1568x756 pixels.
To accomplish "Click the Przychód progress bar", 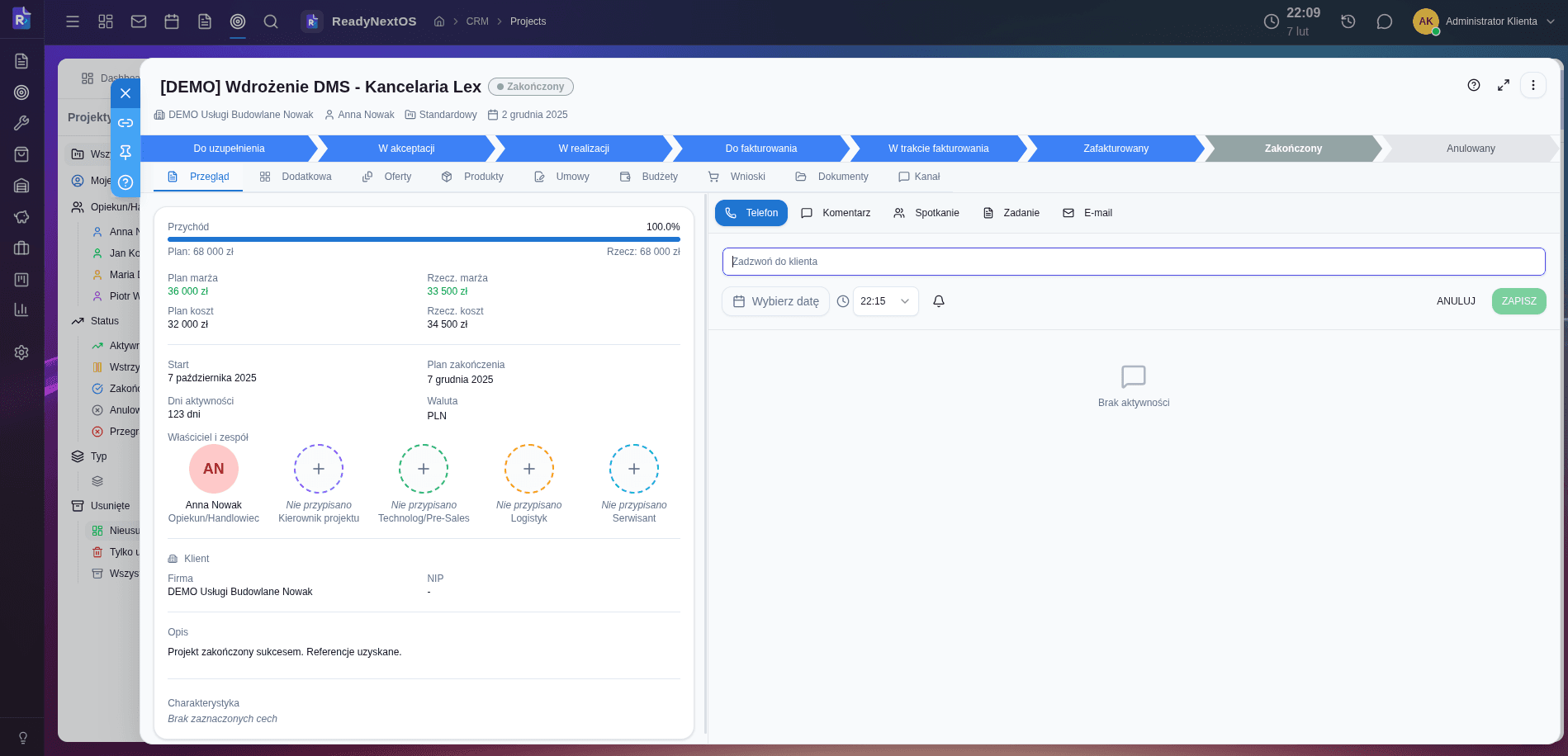I will pyautogui.click(x=423, y=239).
